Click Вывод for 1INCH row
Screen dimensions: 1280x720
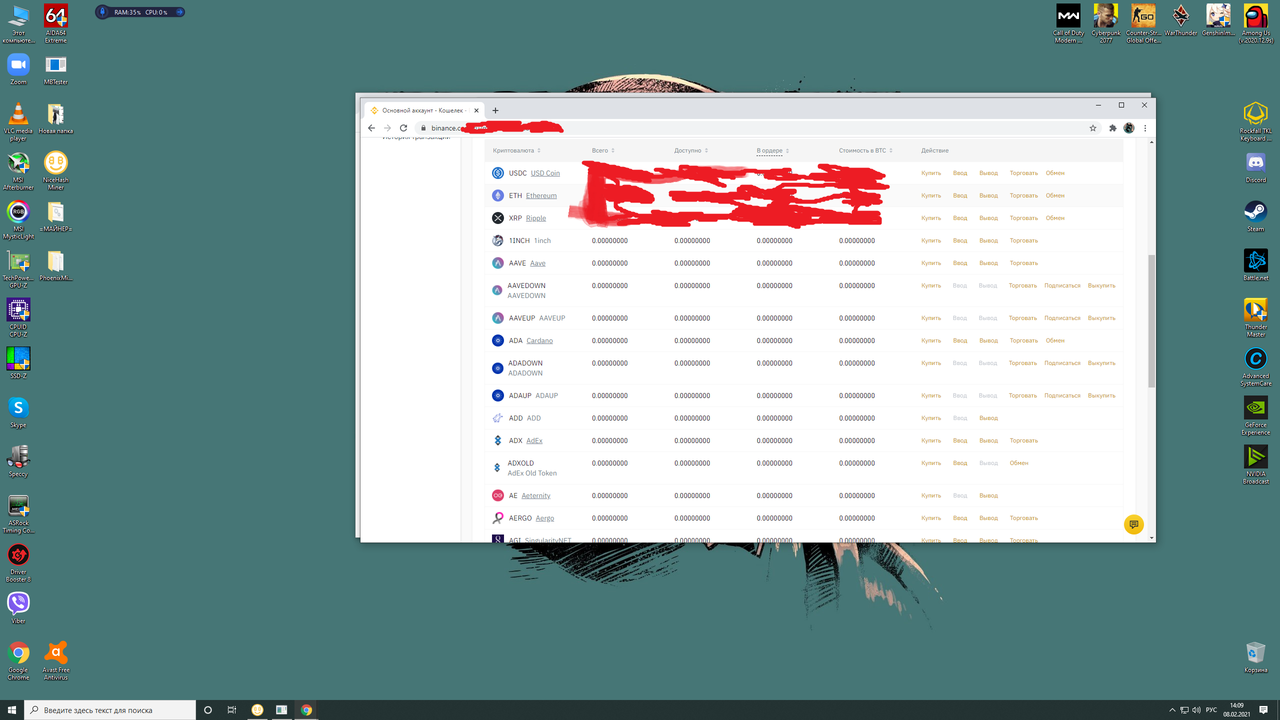[x=988, y=241]
